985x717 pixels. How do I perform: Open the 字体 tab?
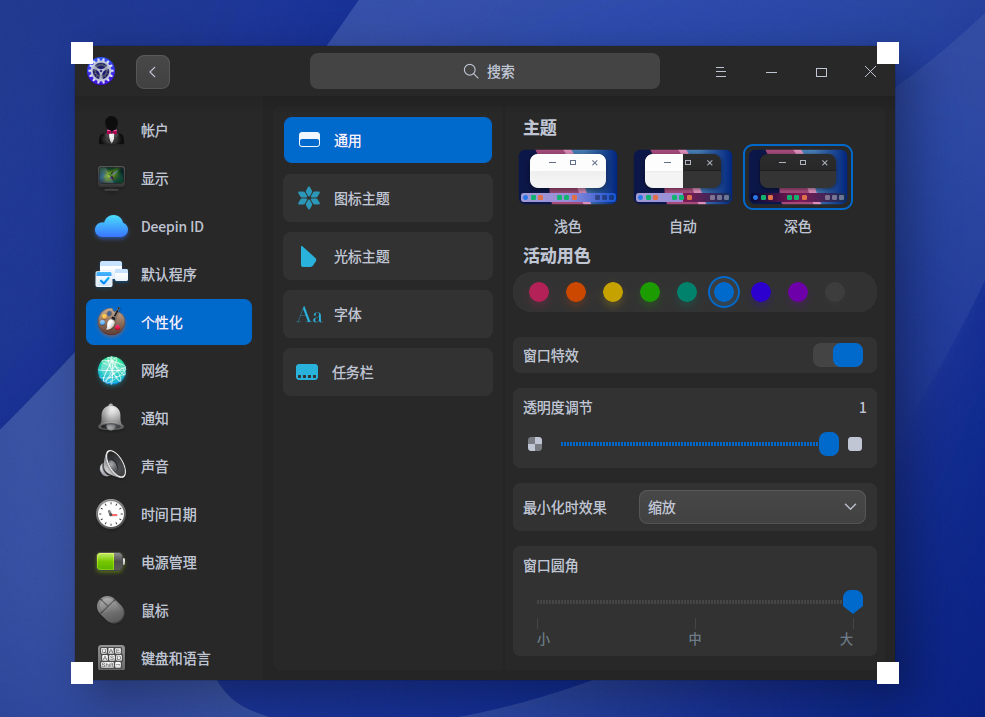coord(388,314)
